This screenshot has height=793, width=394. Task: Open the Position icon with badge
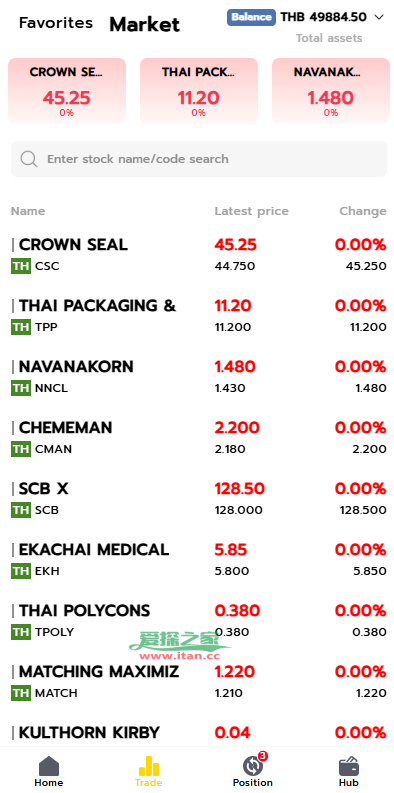pyautogui.click(x=253, y=765)
